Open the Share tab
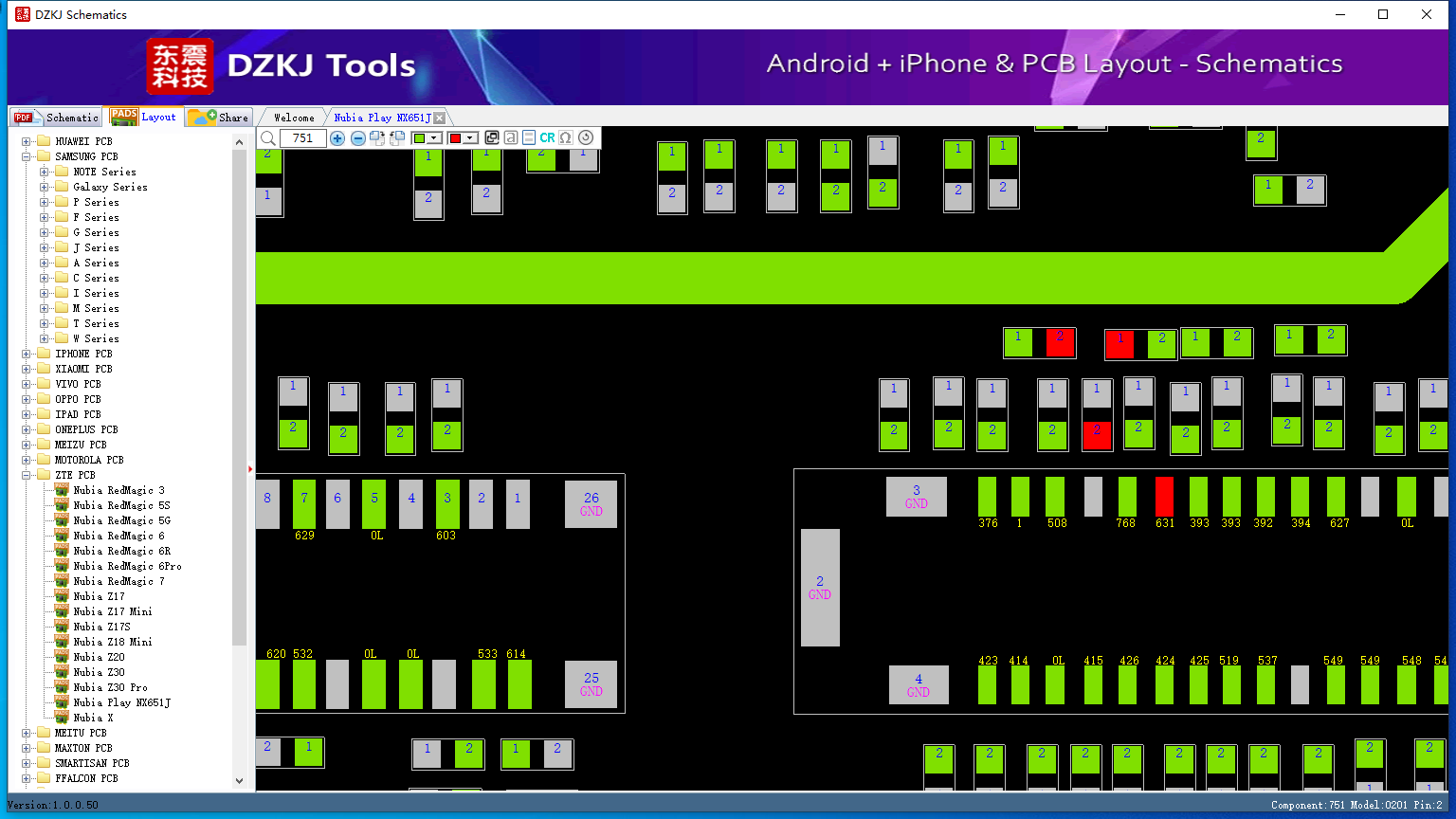This screenshot has width=1456, height=819. [x=218, y=118]
